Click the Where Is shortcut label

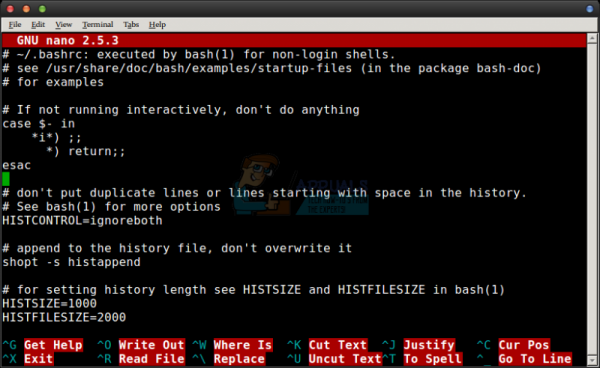pos(243,345)
